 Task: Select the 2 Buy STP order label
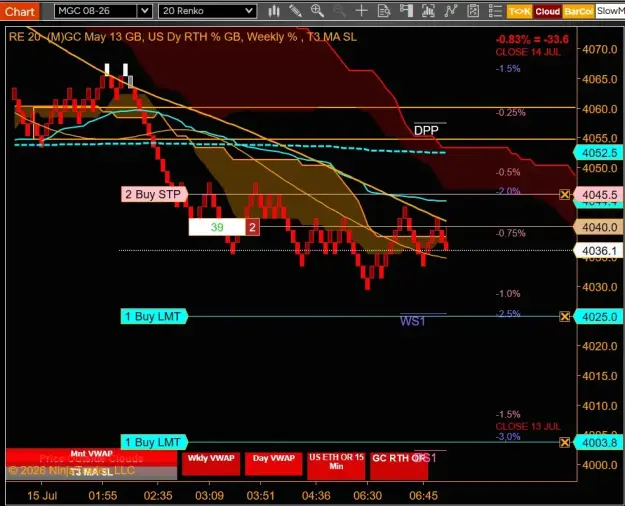(154, 195)
